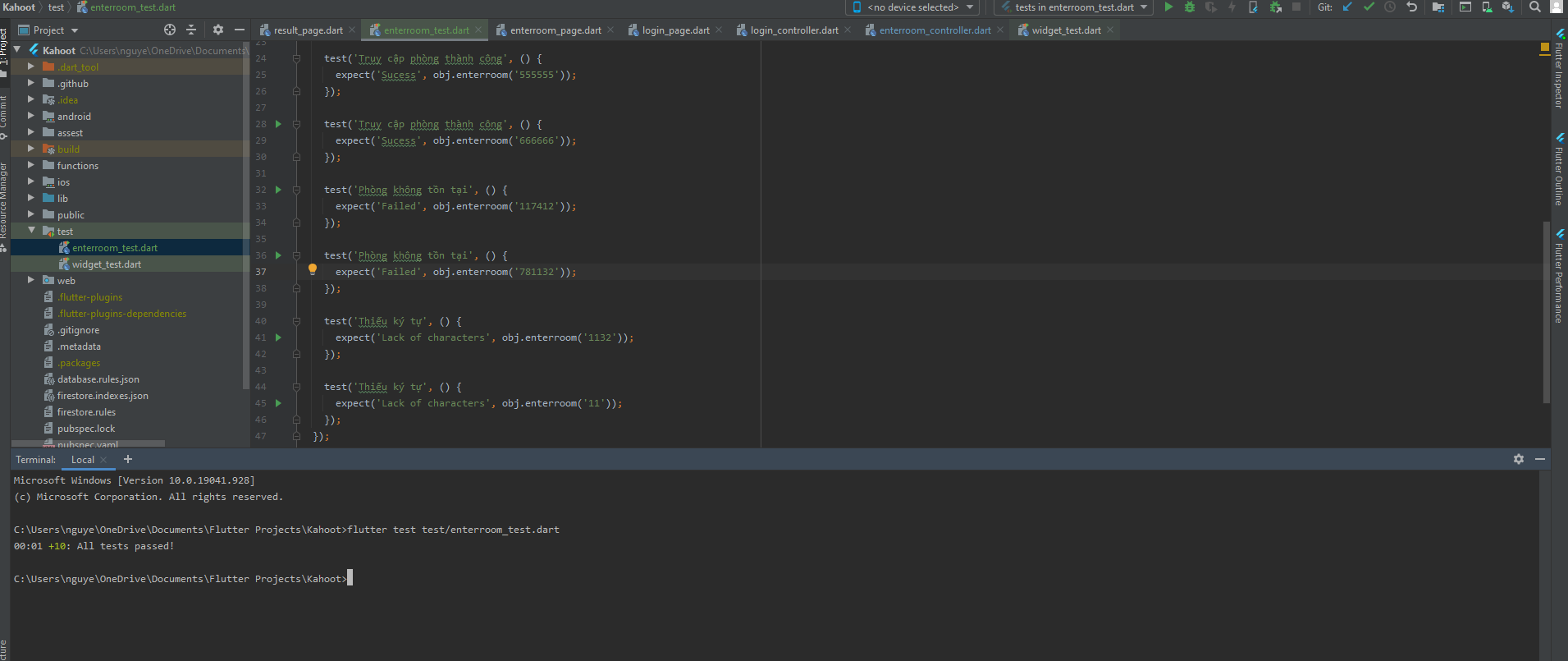Show Git history with the clock icon
This screenshot has height=661, width=1568.
[x=1390, y=7]
